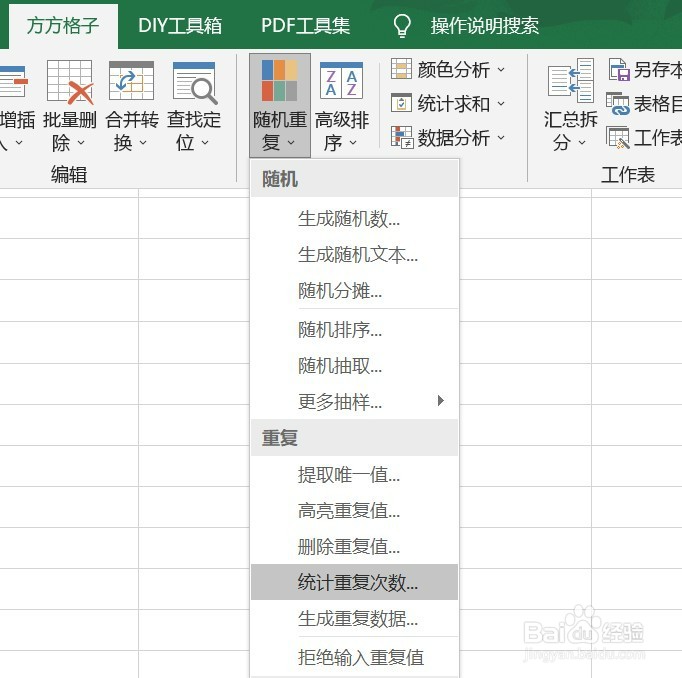The width and height of the screenshot is (682, 678).
Task: Click the 查找定位 magnifier icon
Action: (195, 83)
